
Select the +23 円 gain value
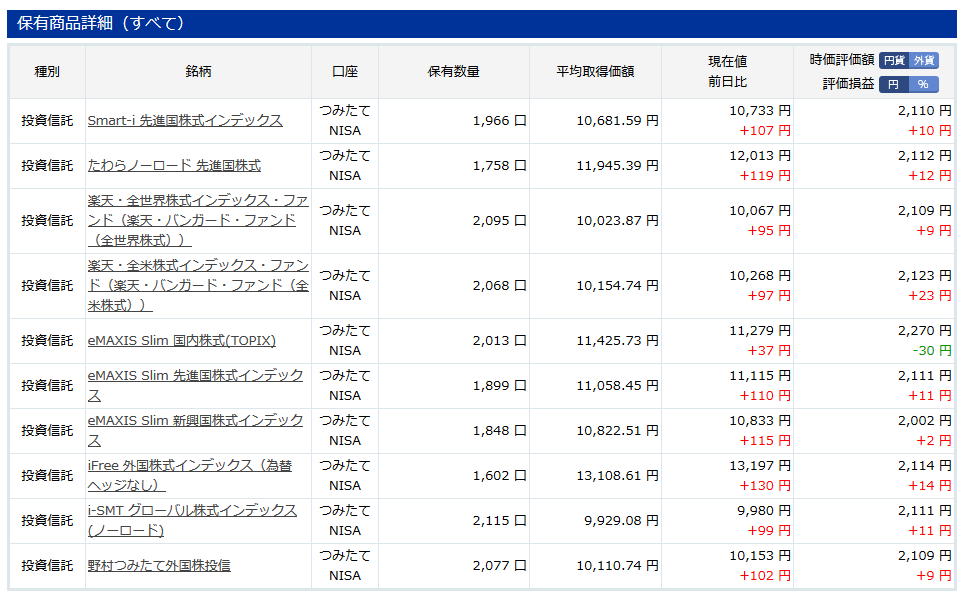930,296
